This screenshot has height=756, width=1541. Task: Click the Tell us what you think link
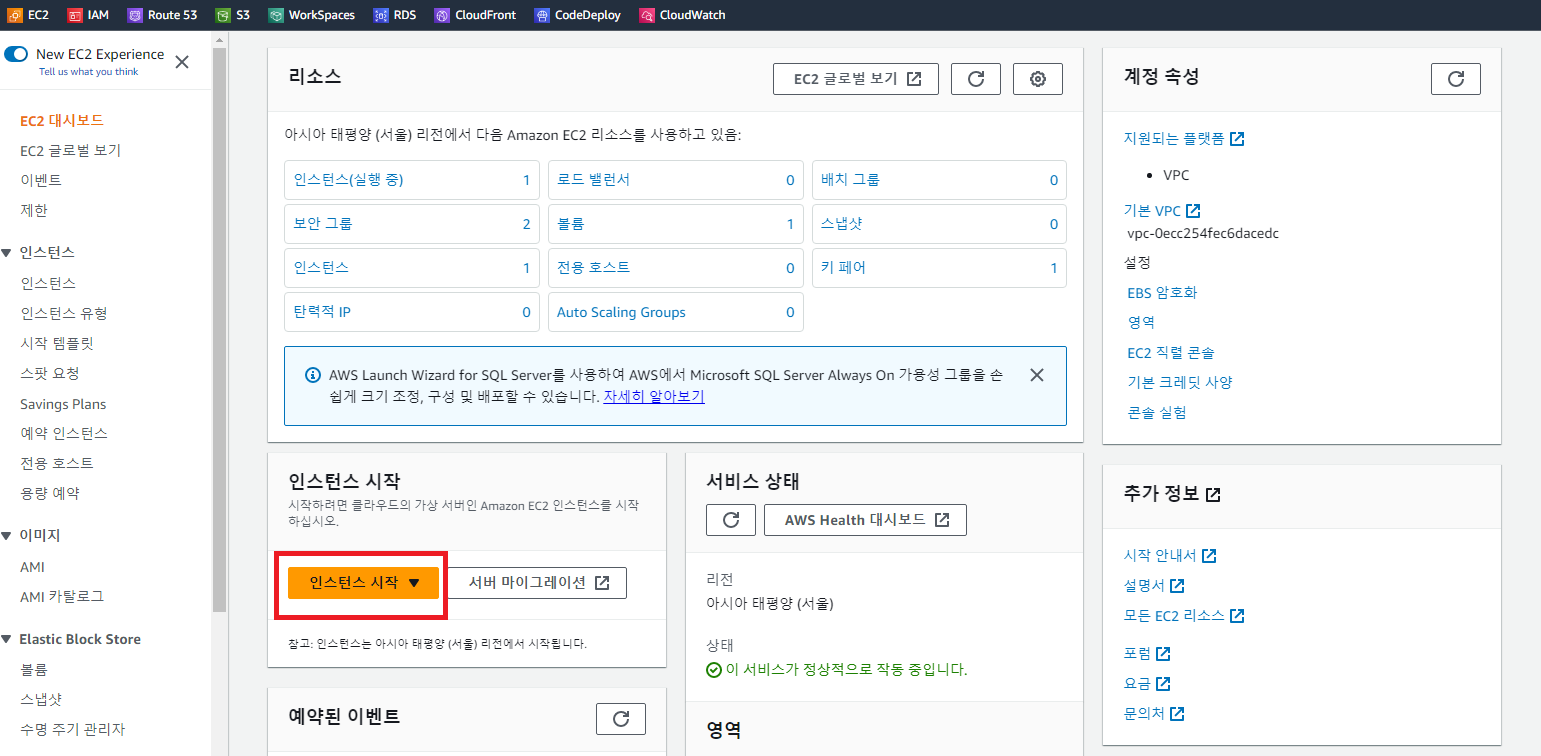click(x=88, y=72)
